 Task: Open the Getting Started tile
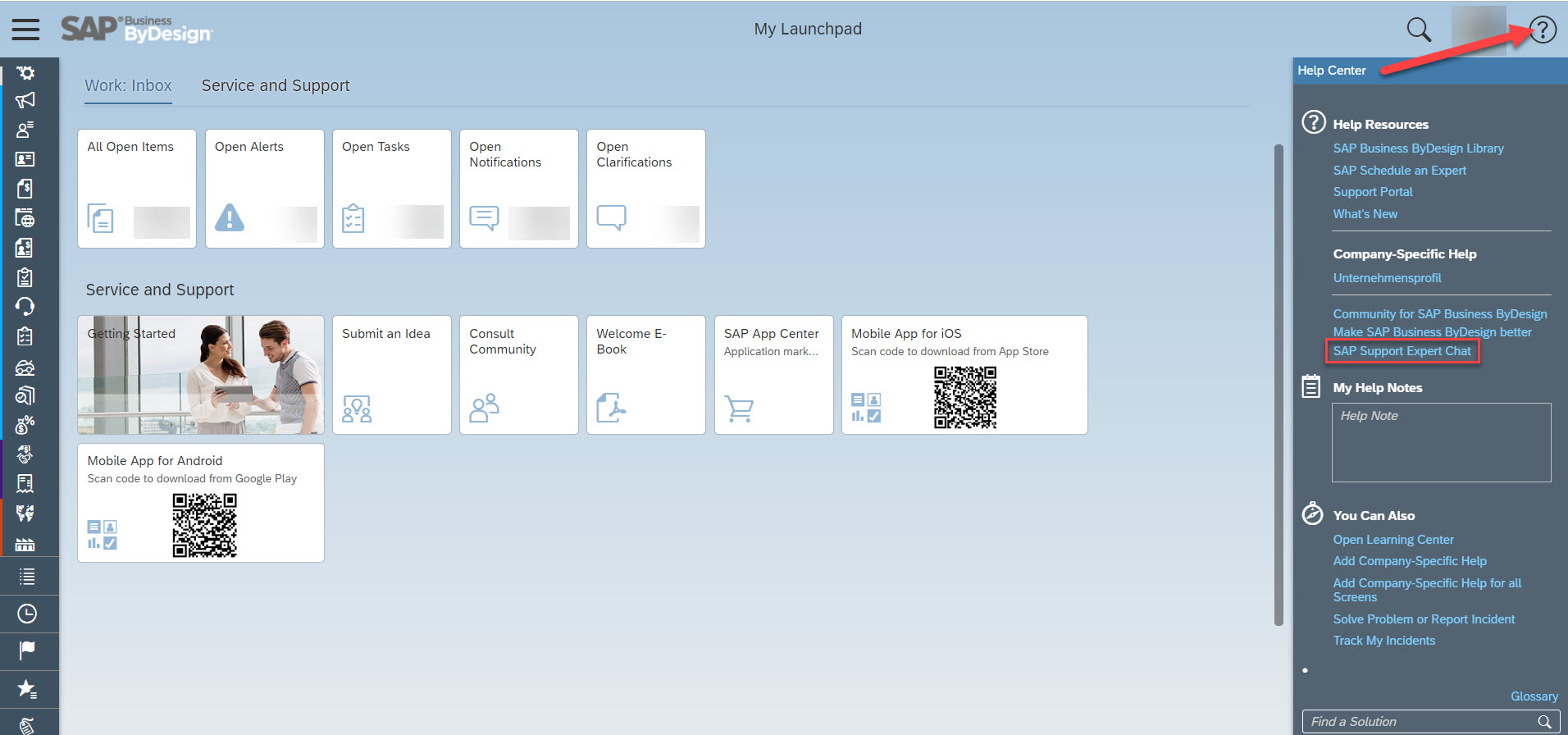pos(201,375)
